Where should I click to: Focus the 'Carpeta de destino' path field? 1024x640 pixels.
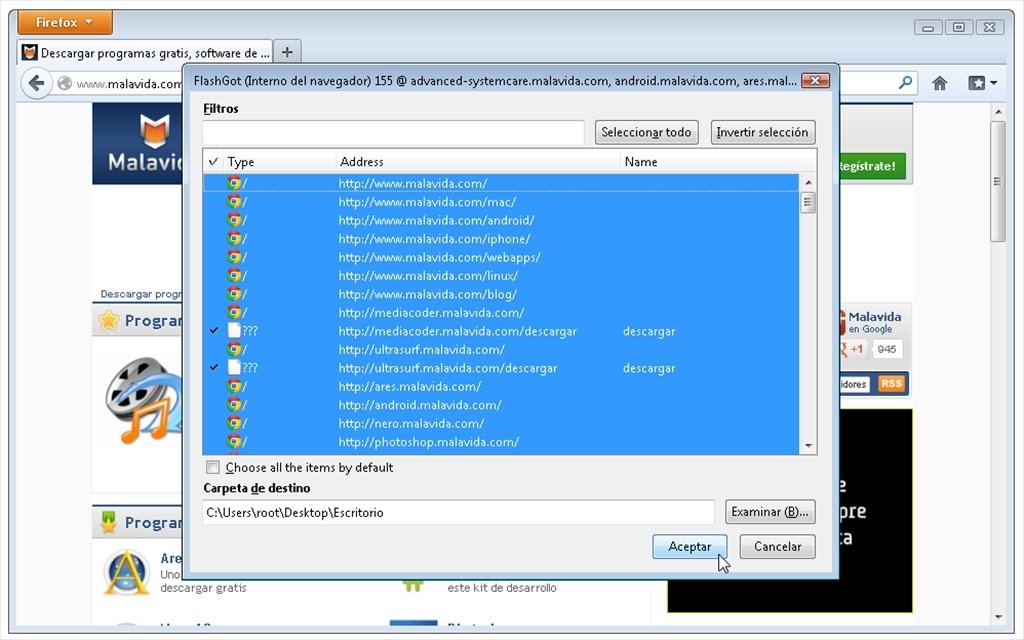click(x=458, y=512)
